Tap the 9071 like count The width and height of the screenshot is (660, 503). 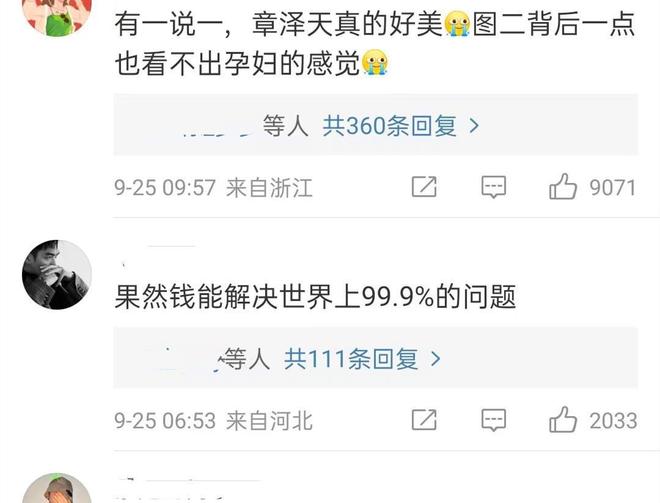(612, 187)
